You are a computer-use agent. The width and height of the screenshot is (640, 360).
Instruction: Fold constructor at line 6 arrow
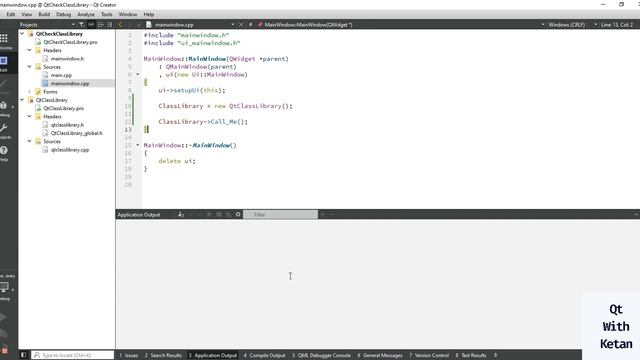click(138, 74)
